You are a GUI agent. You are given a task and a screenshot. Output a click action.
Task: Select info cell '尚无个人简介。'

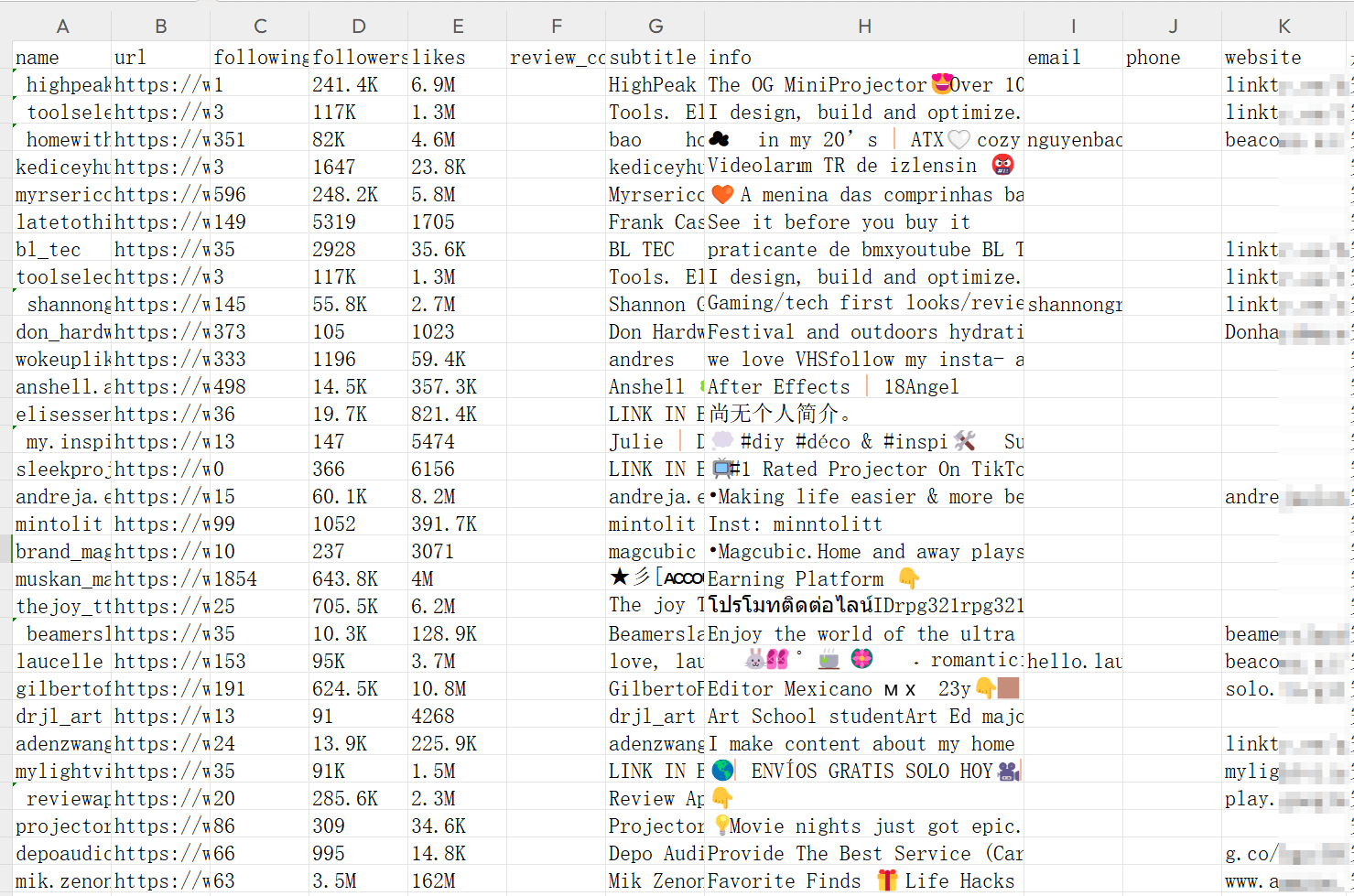pyautogui.click(x=864, y=414)
